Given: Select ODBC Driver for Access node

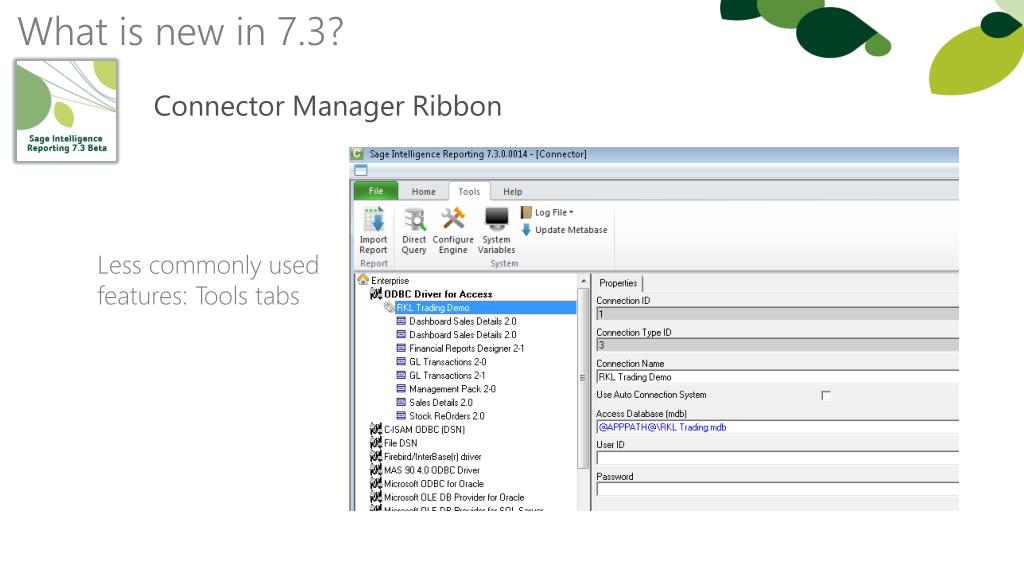Looking at the screenshot, I should click(438, 294).
